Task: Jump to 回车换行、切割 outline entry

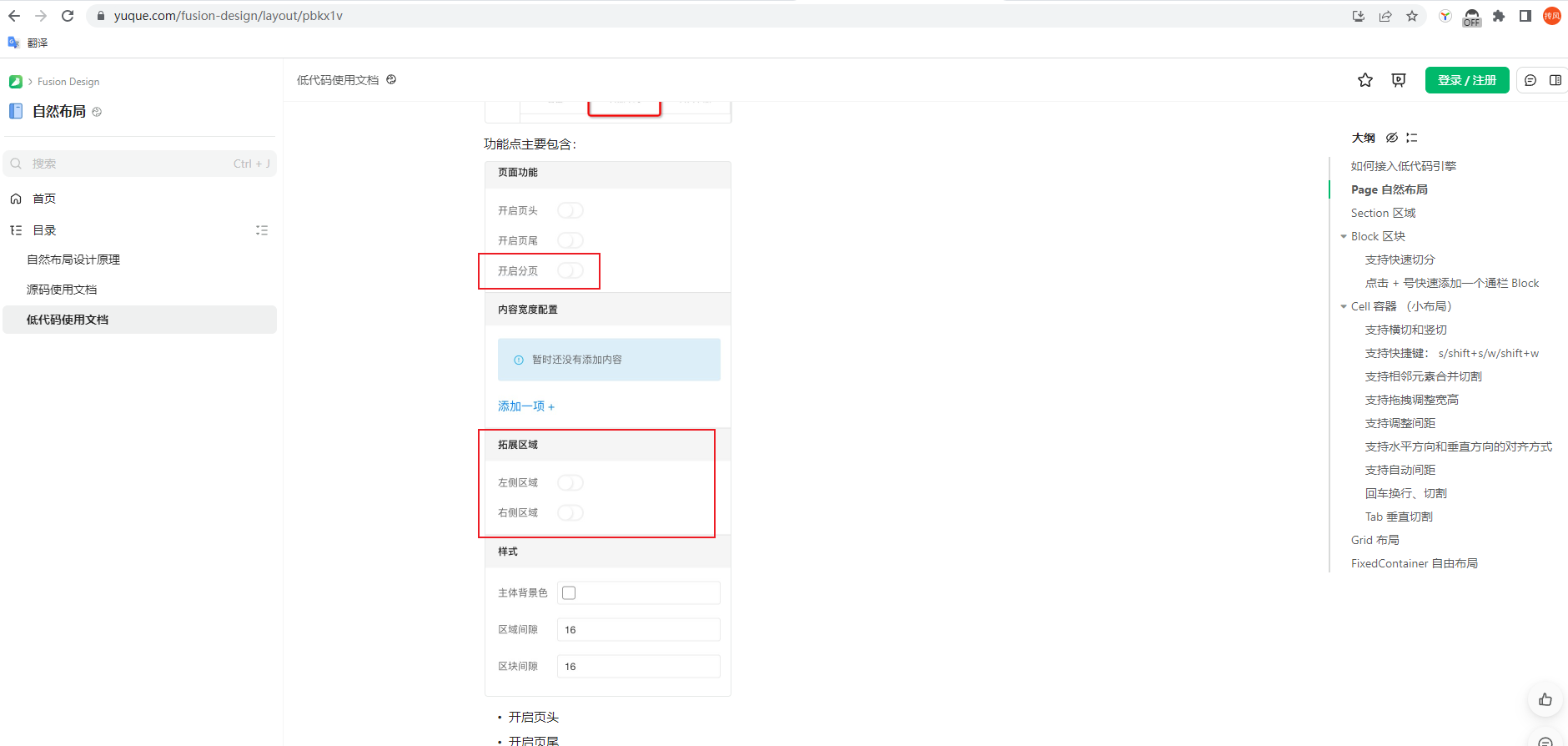Action: coord(1406,493)
